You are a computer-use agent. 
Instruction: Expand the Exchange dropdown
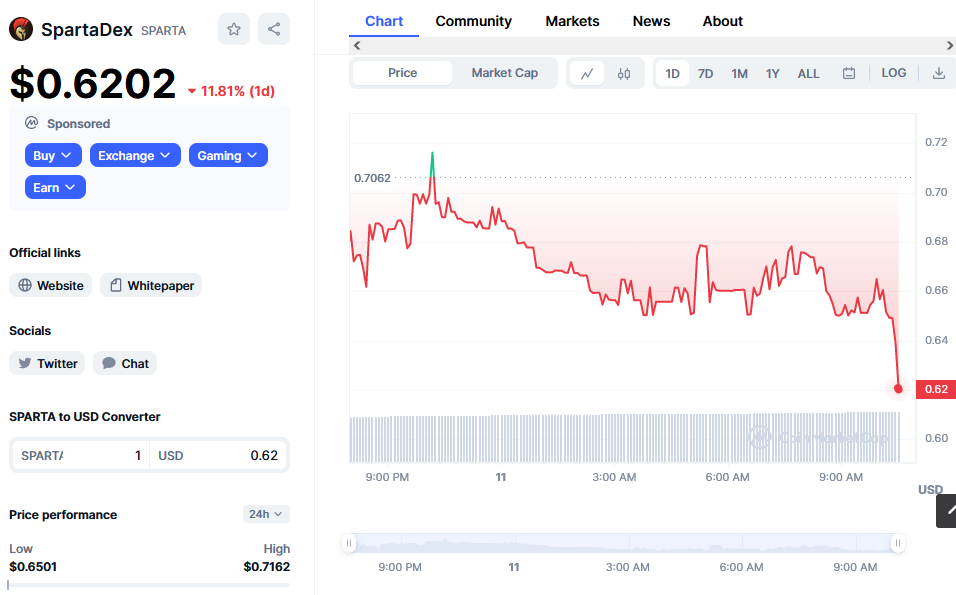point(135,155)
